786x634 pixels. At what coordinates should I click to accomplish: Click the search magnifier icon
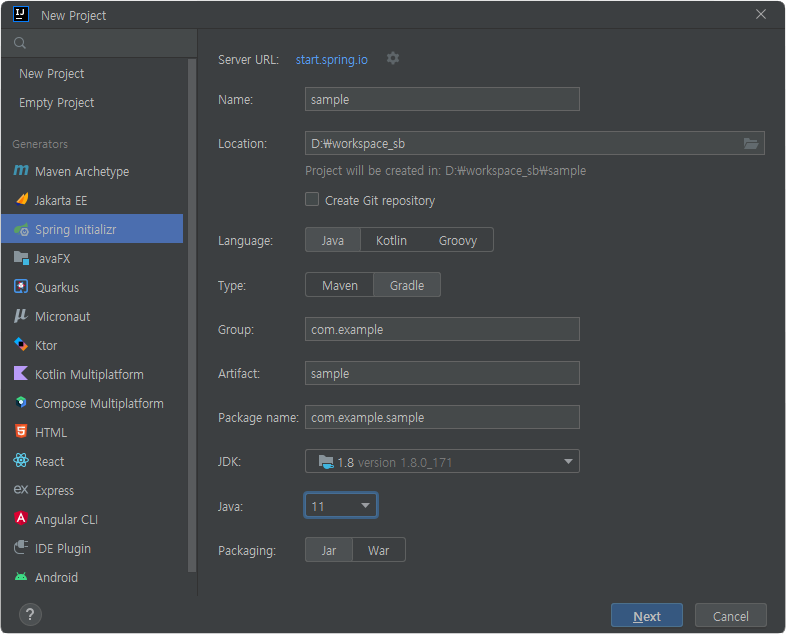click(20, 43)
